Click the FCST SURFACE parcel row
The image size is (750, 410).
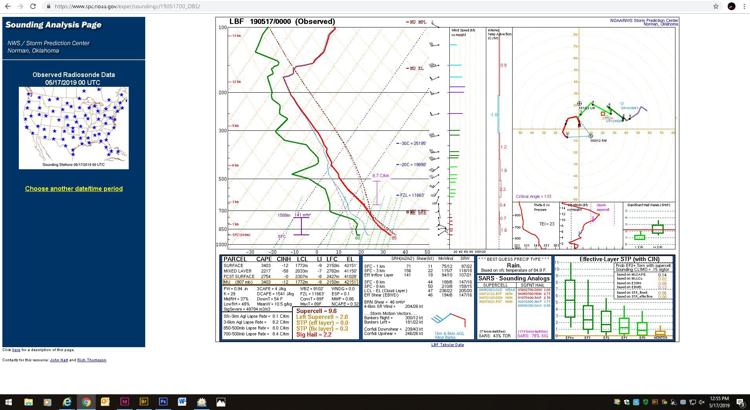[x=291, y=277]
